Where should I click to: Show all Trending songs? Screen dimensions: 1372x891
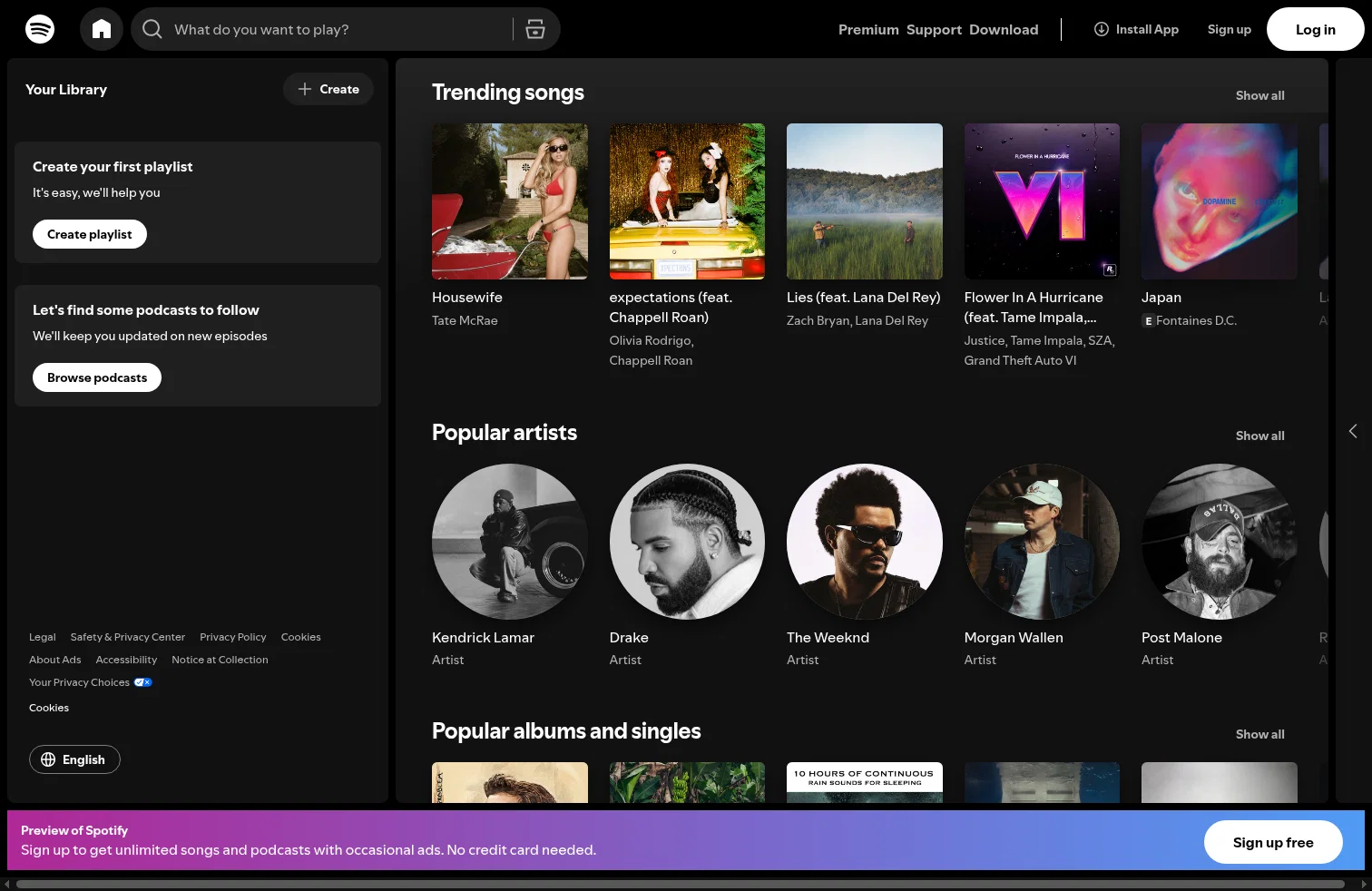[1259, 95]
